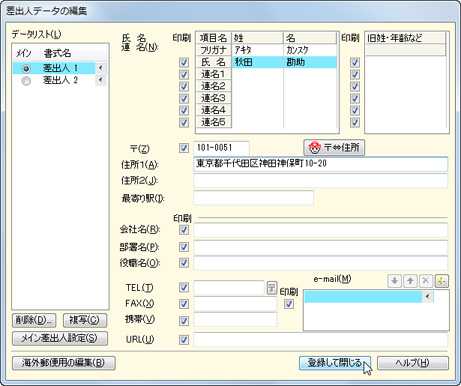Toggle the e-mail print checkbox
The image size is (461, 386).
coord(289,304)
